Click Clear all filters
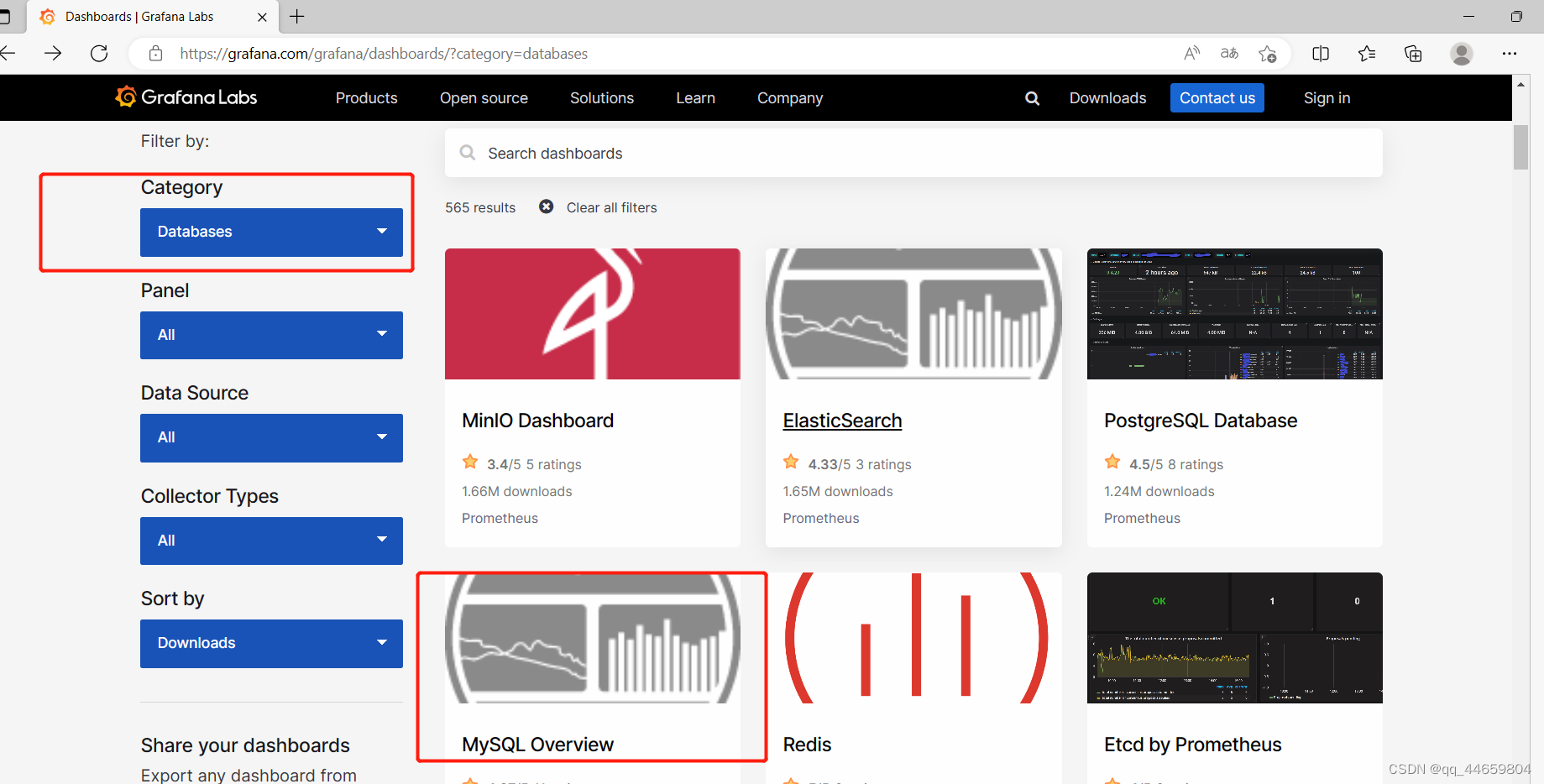The height and width of the screenshot is (784, 1544). (x=611, y=207)
